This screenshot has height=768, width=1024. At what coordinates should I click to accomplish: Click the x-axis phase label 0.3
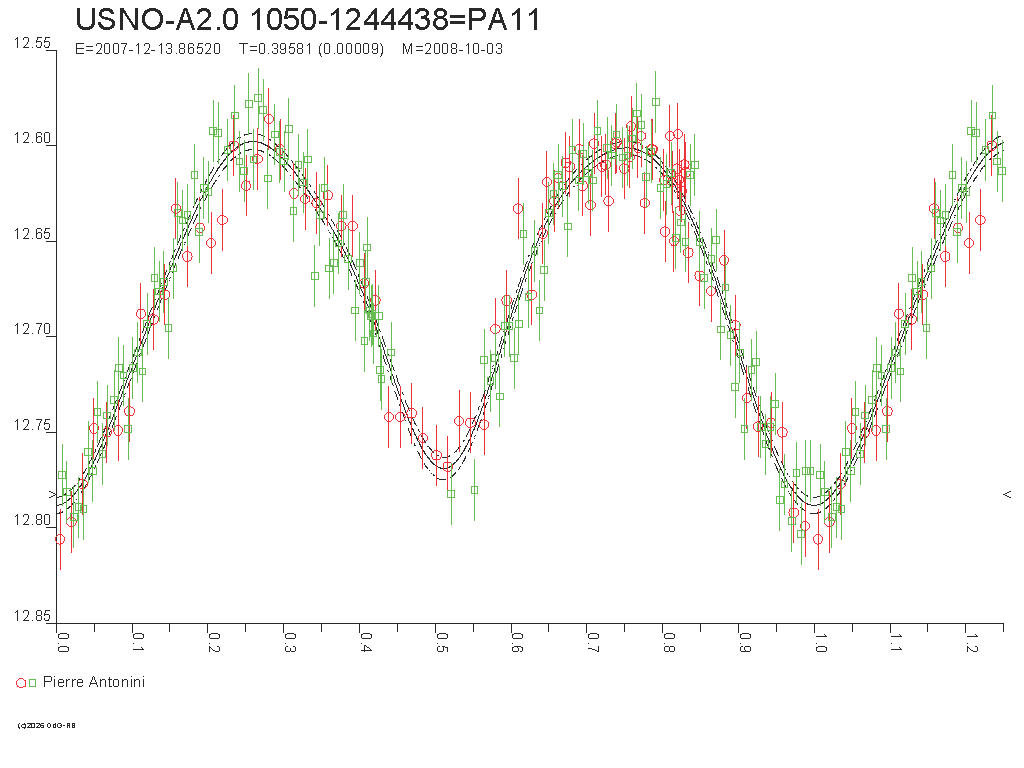[289, 643]
